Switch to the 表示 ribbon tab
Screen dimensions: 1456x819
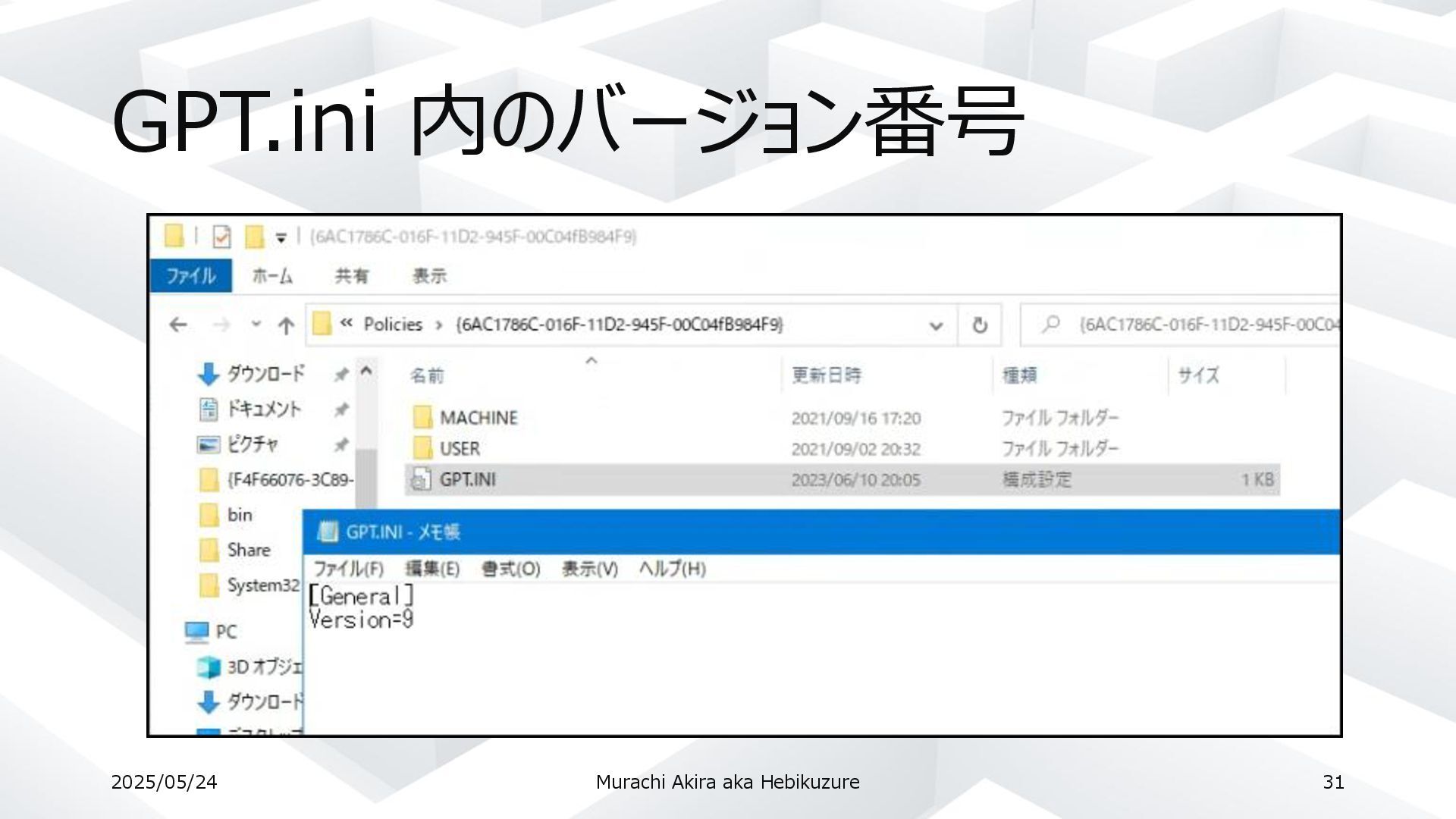[429, 276]
